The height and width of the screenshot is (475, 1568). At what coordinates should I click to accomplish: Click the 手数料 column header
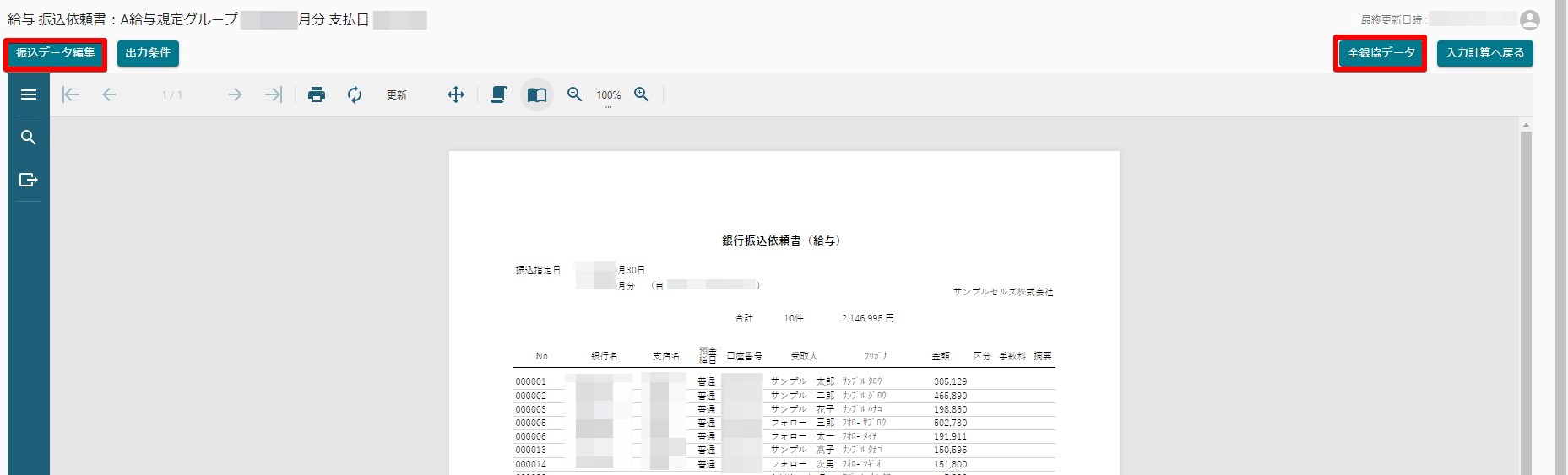tap(1012, 356)
